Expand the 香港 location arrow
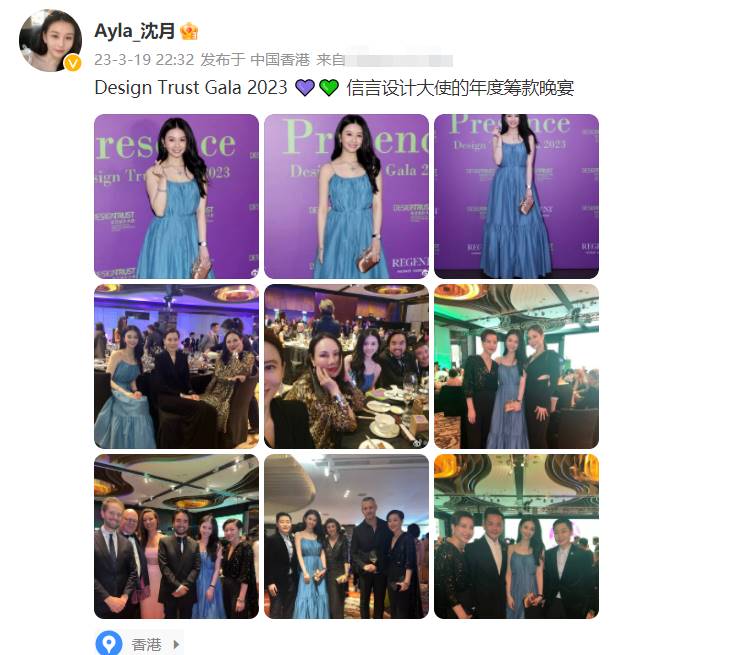This screenshot has height=655, width=738. pyautogui.click(x=176, y=644)
